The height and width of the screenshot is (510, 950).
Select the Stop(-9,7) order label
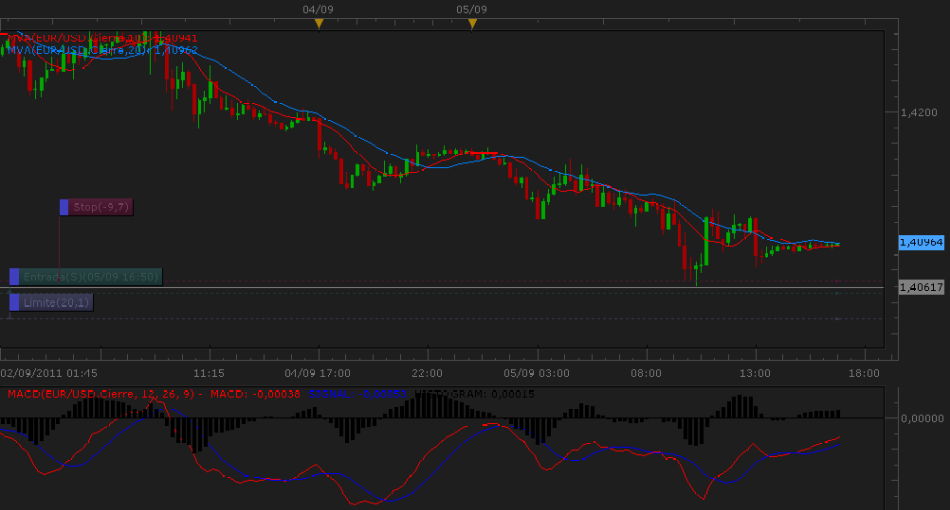pos(100,207)
